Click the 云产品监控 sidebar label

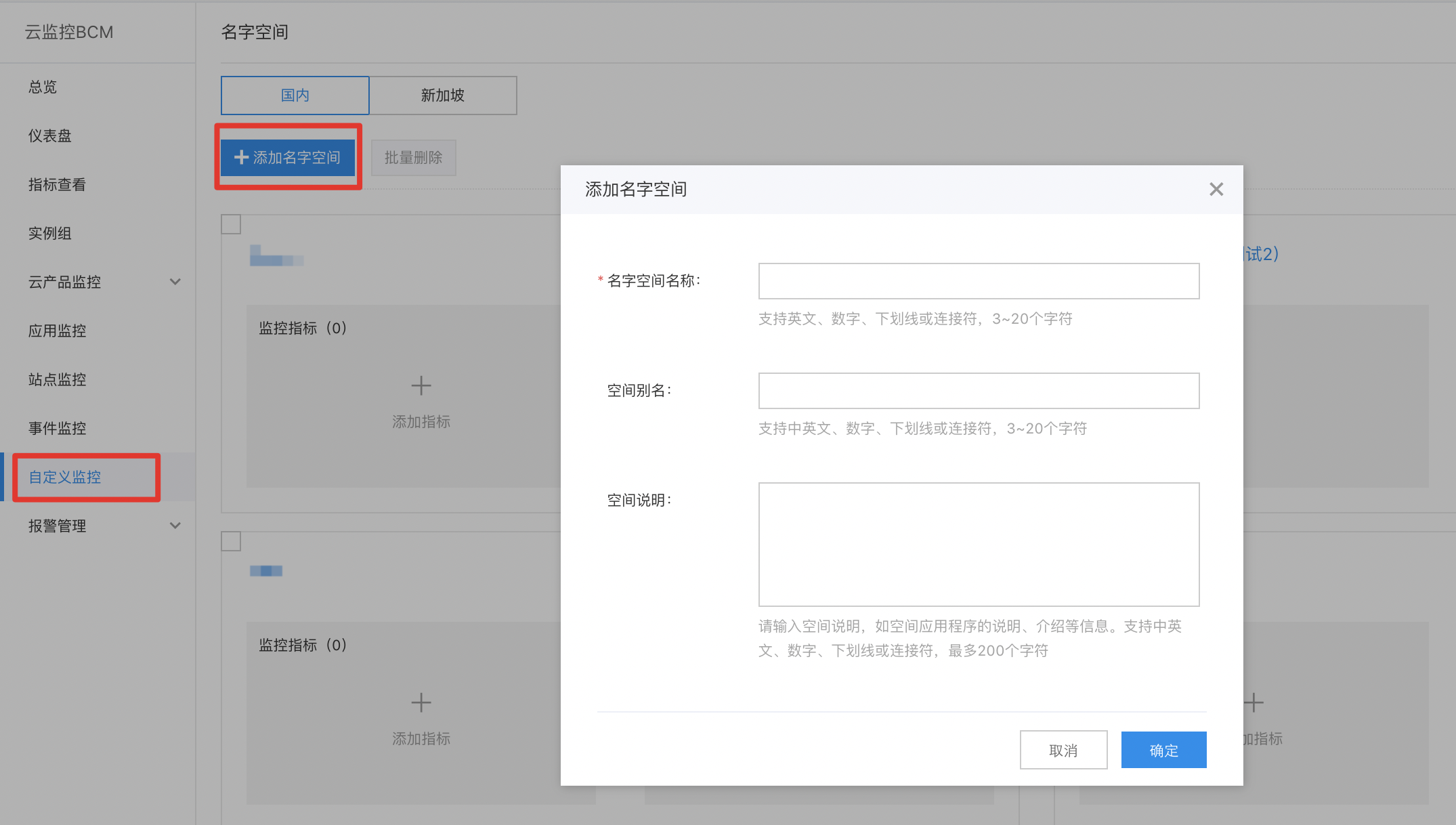[x=64, y=282]
